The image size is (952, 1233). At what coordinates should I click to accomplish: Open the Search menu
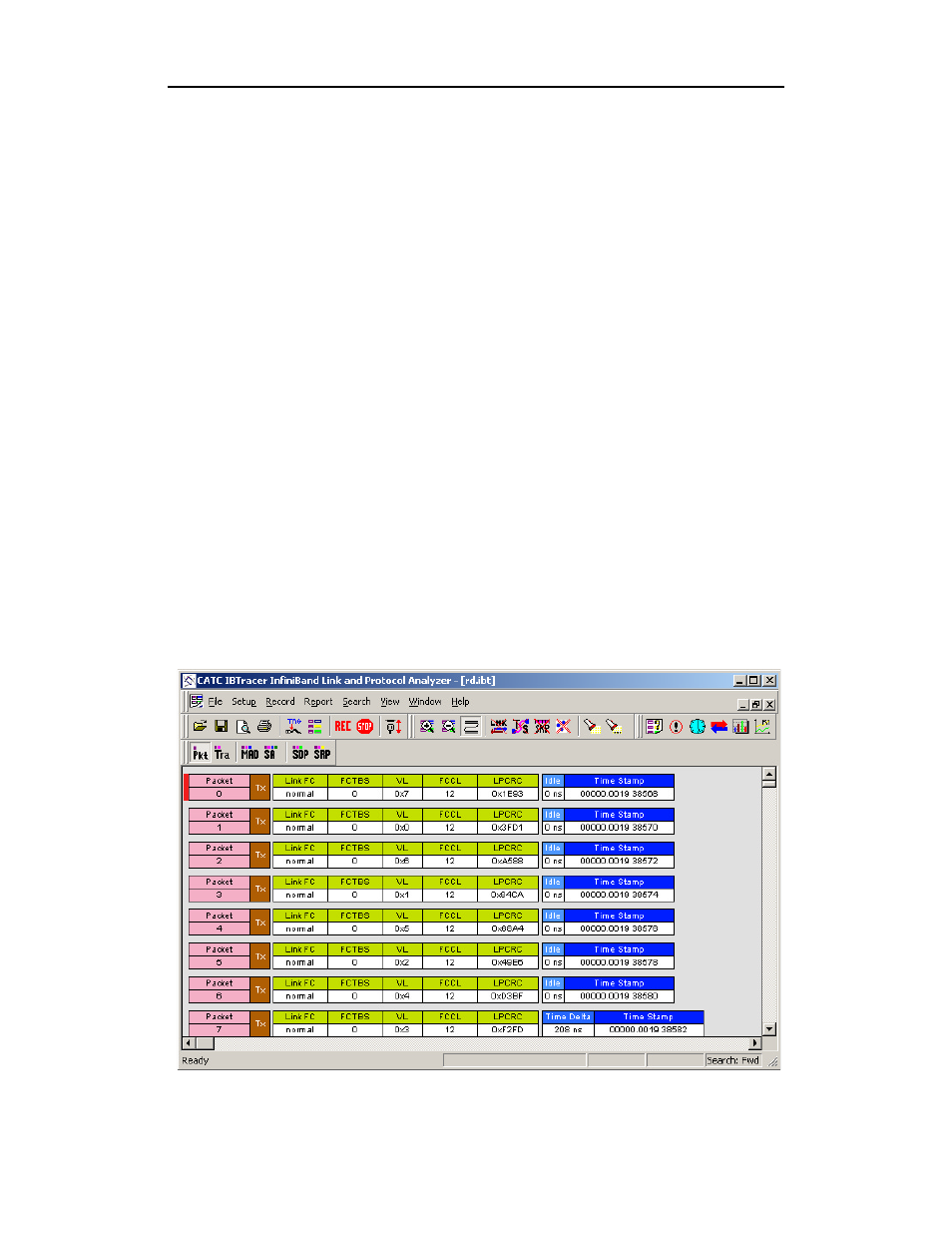coord(356,702)
